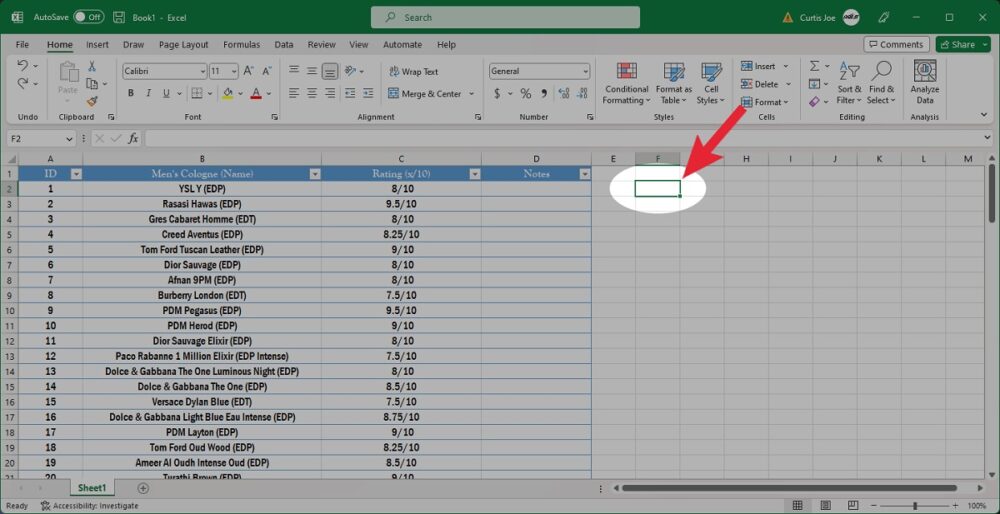Viewport: 1000px width, 514px height.
Task: Click the Format Painter brush icon
Action: click(x=92, y=101)
